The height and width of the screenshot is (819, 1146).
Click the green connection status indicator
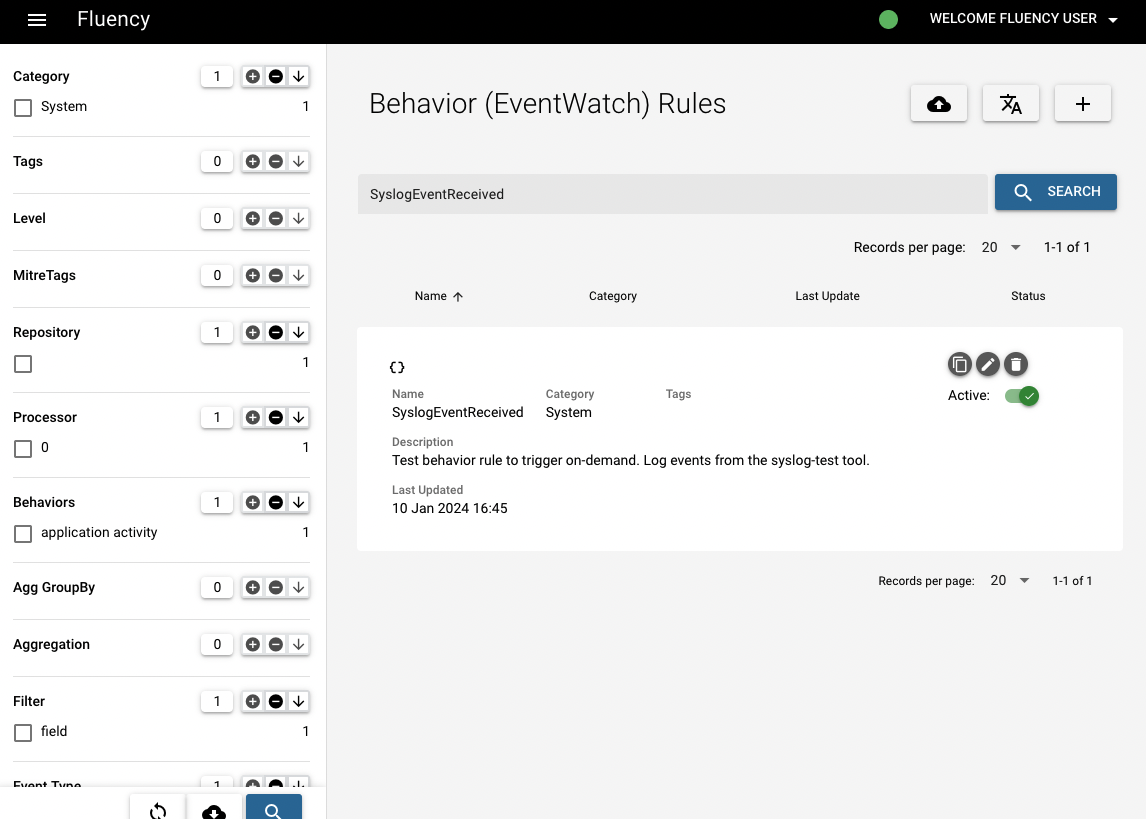888,20
